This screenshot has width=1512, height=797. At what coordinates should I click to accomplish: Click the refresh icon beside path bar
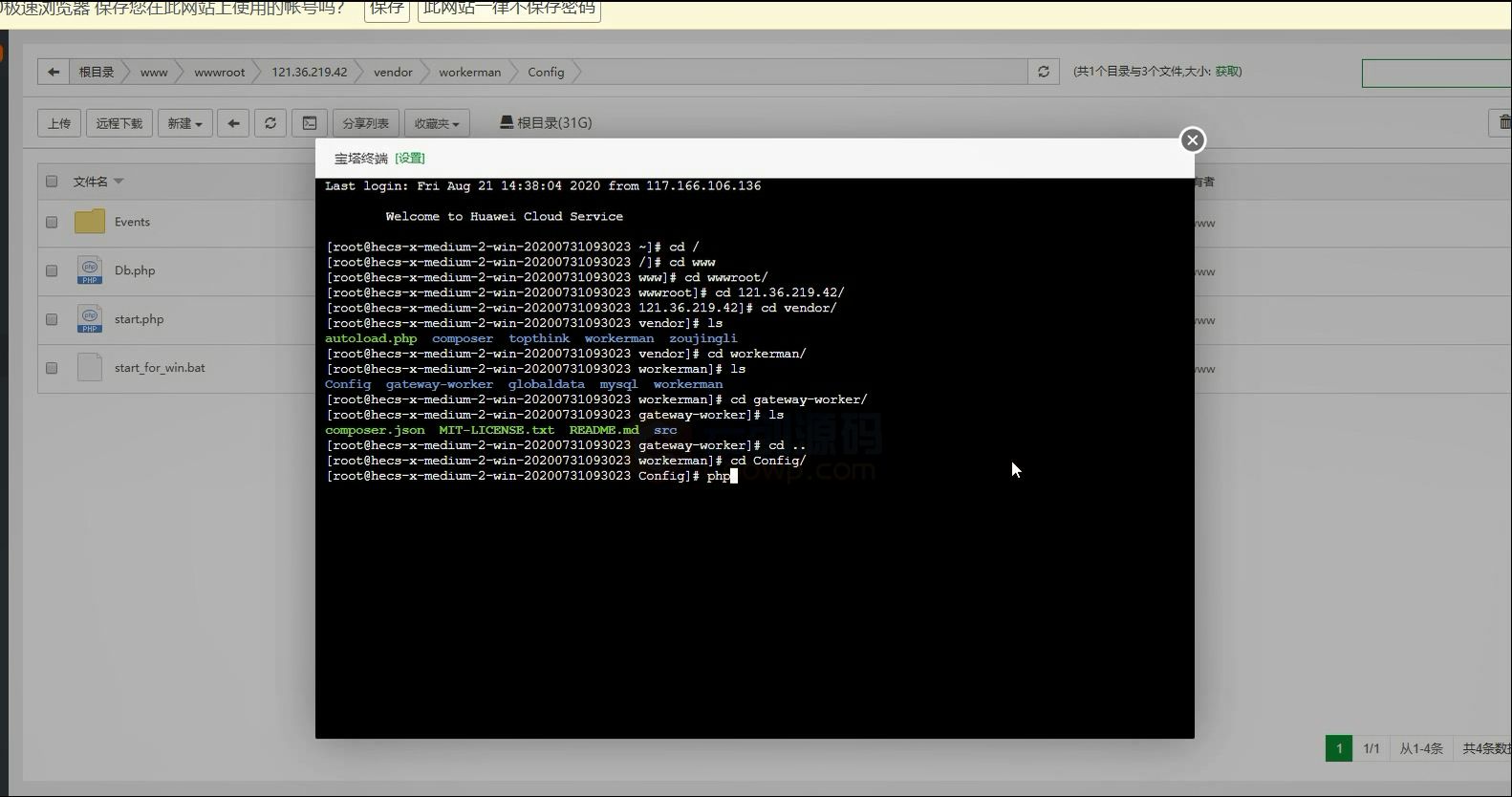tap(1044, 72)
